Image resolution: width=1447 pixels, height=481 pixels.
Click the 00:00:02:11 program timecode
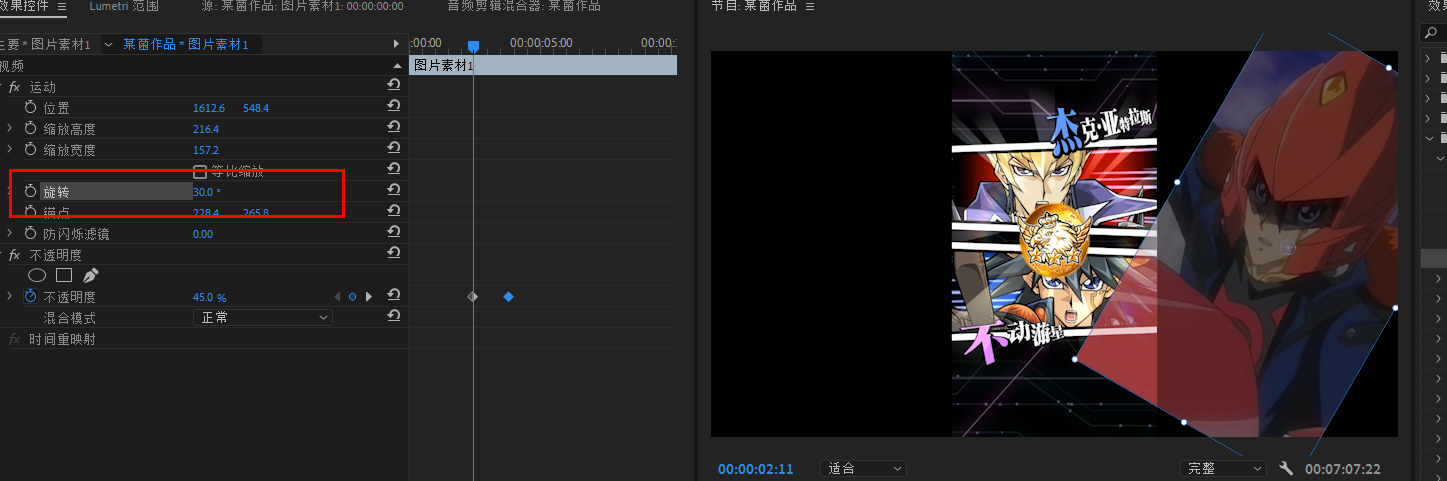coord(755,469)
